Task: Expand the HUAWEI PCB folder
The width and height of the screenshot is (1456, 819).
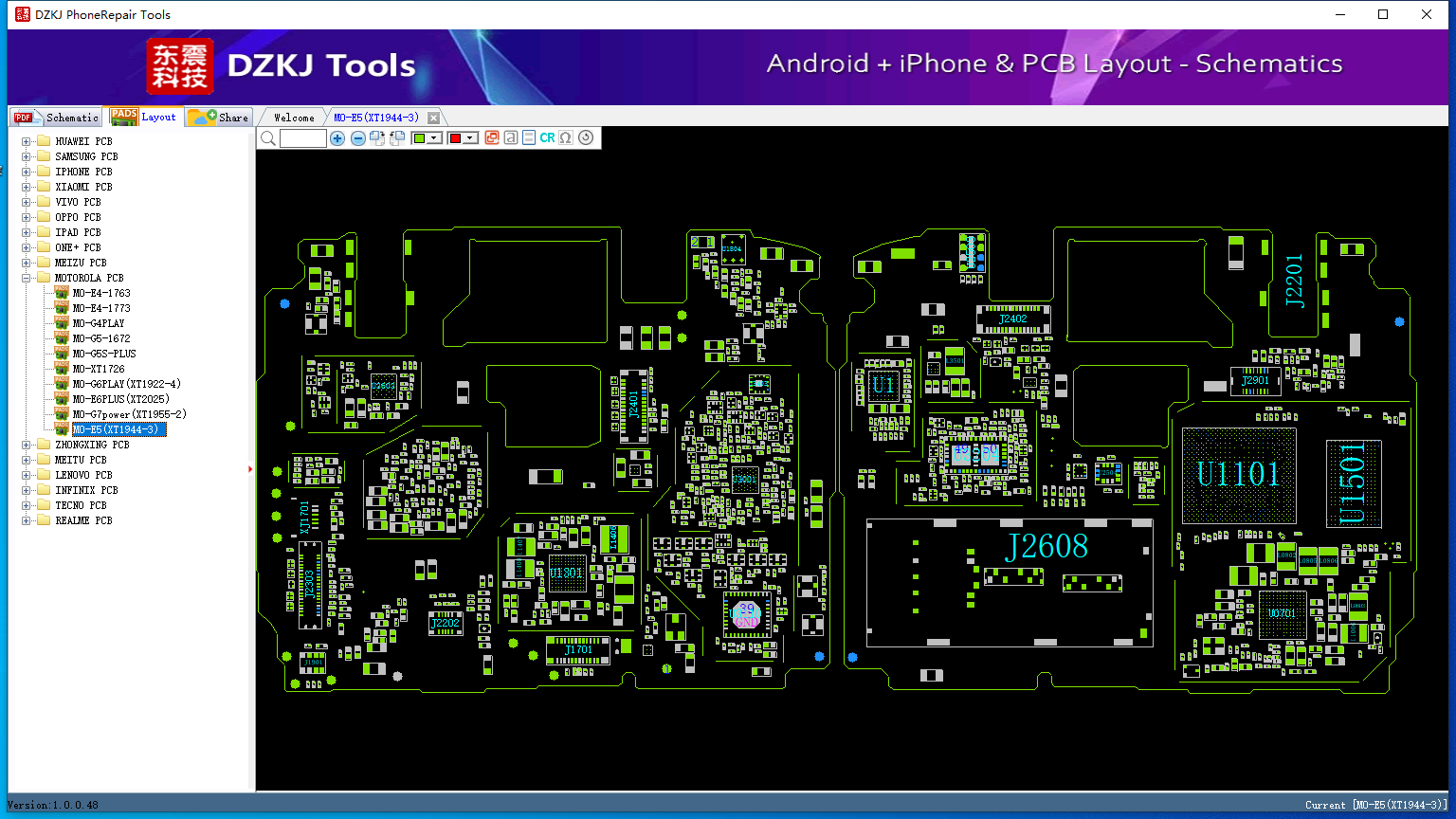Action: 27,141
